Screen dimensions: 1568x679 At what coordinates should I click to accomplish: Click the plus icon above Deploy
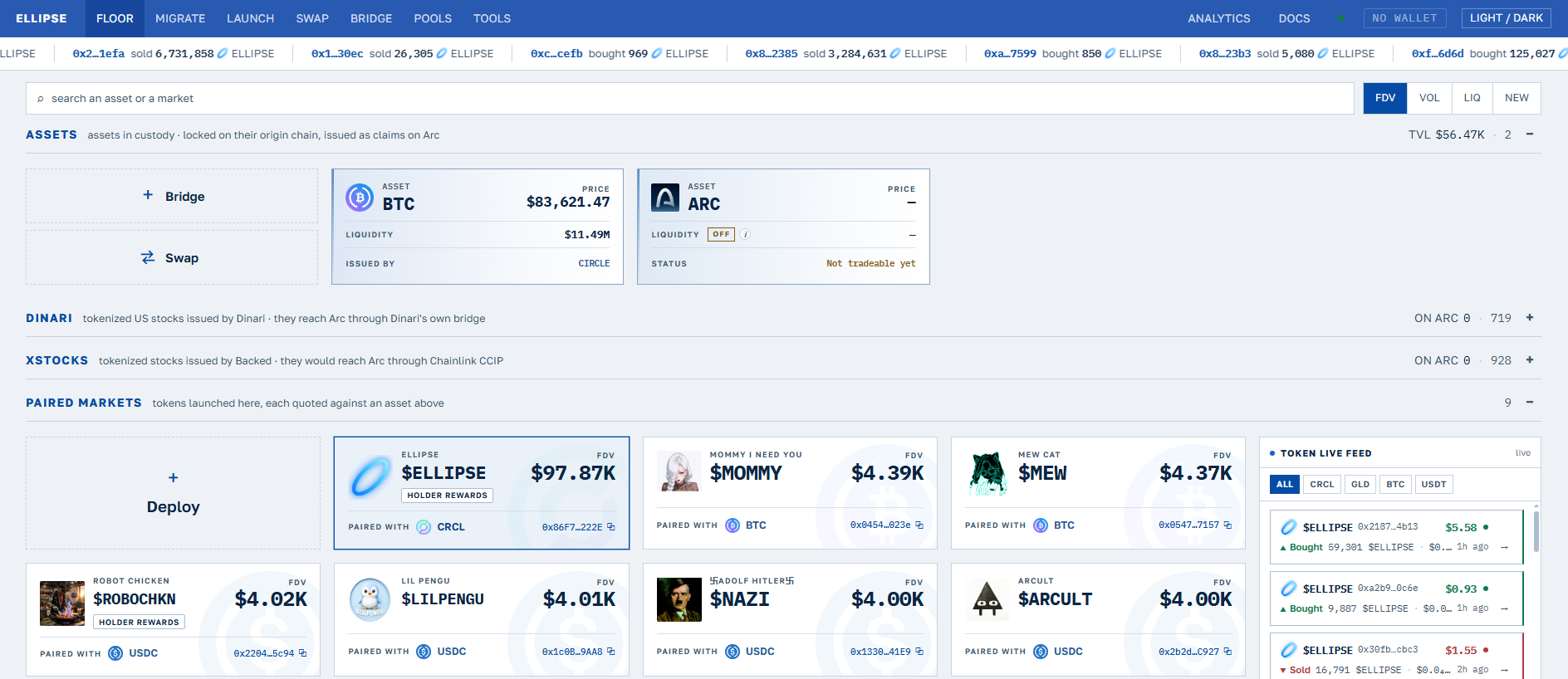173,478
